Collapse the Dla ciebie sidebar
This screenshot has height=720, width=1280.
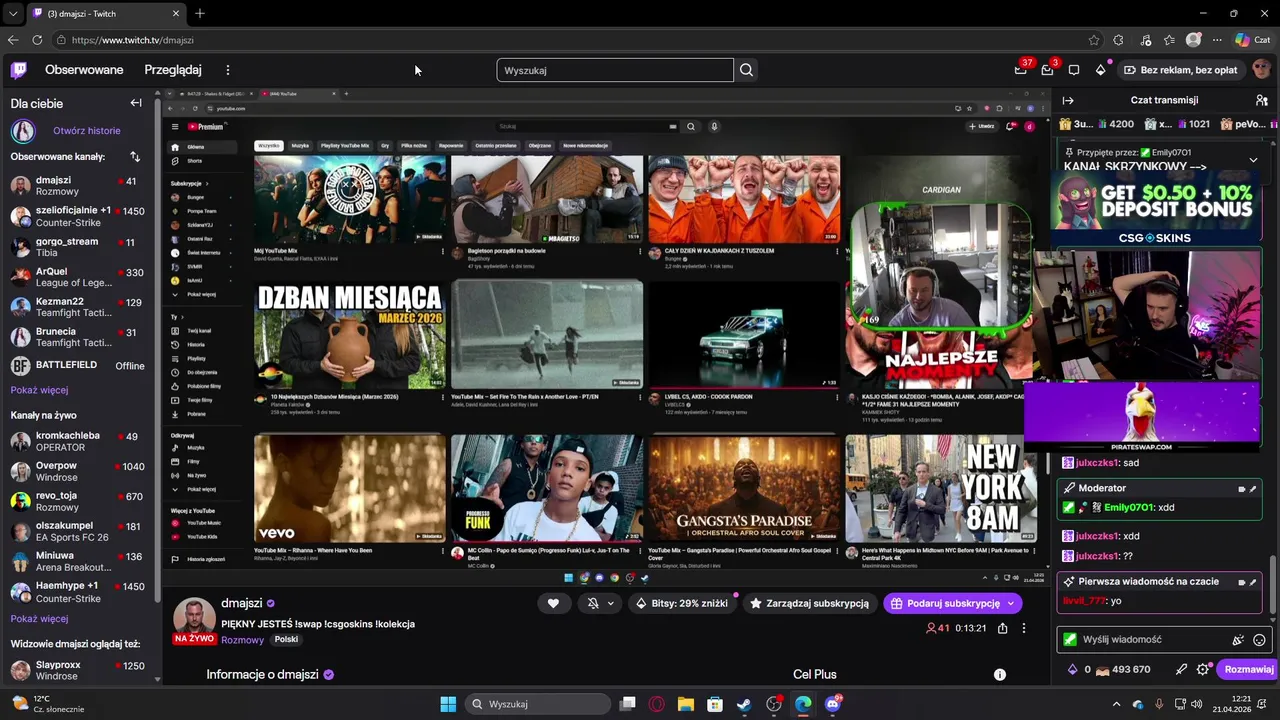click(x=136, y=103)
